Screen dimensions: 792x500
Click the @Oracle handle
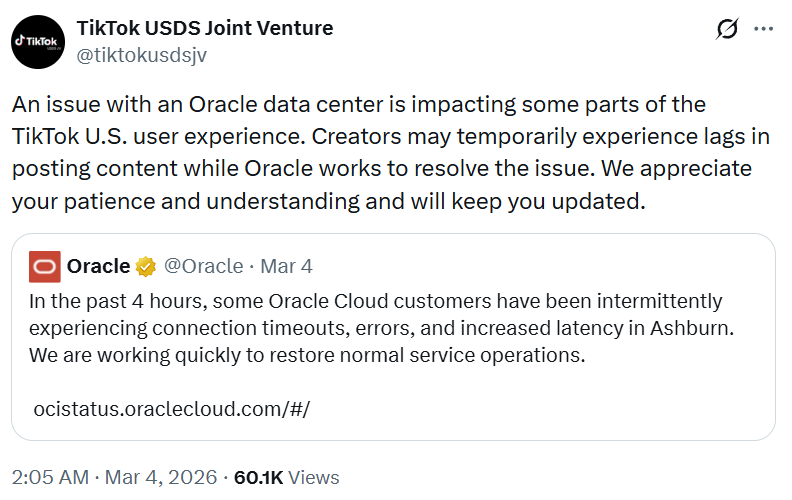203,266
